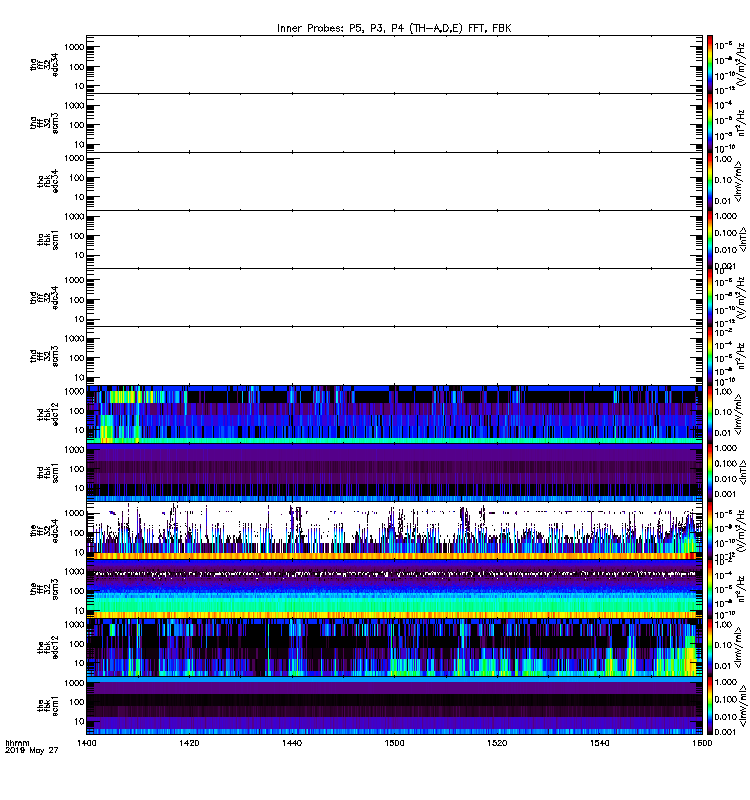Select the "the fff 32 scm3" panel label
The image size is (750, 800).
tap(44, 589)
